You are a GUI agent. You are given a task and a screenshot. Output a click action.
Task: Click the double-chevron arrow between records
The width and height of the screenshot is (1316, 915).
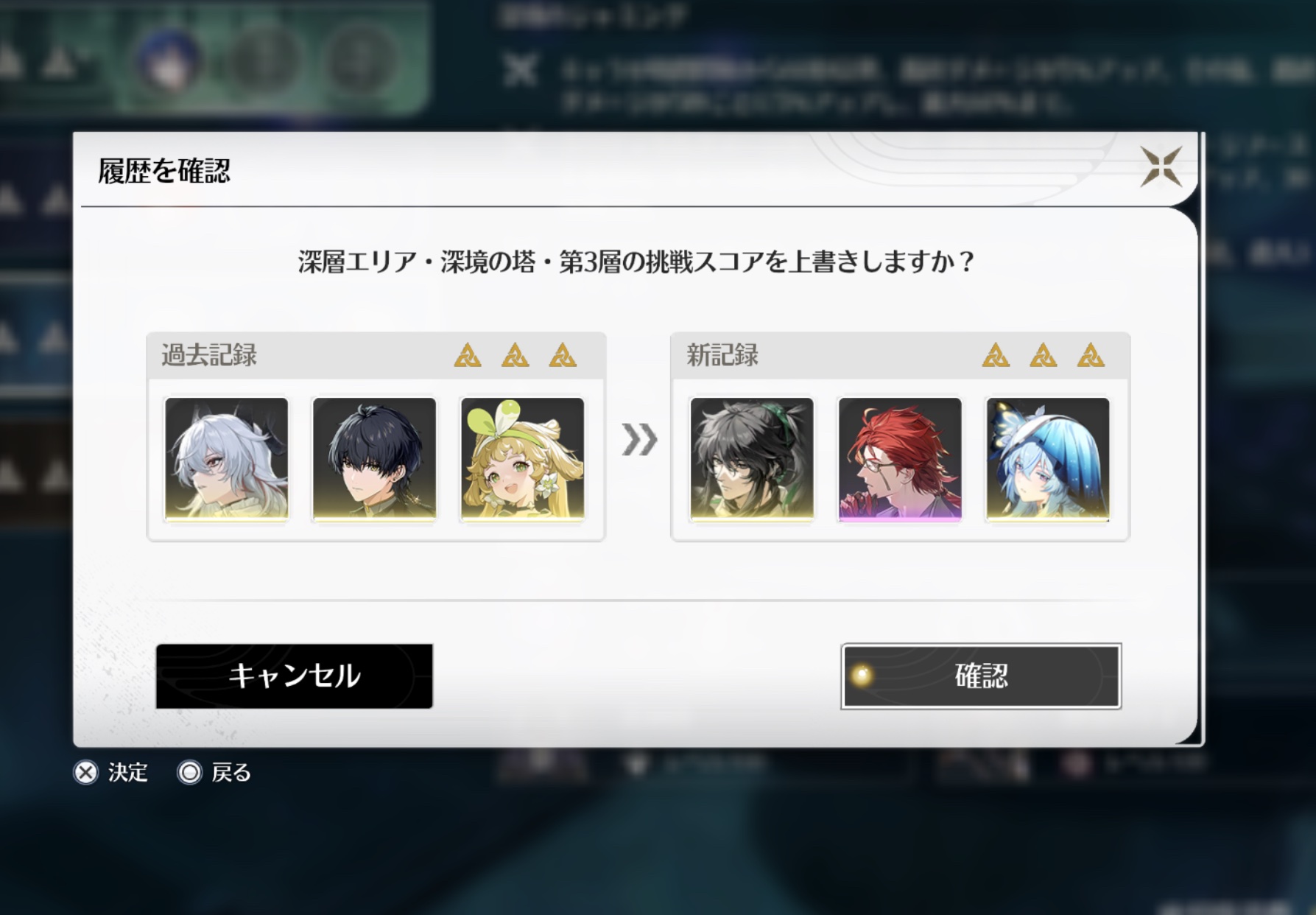638,440
